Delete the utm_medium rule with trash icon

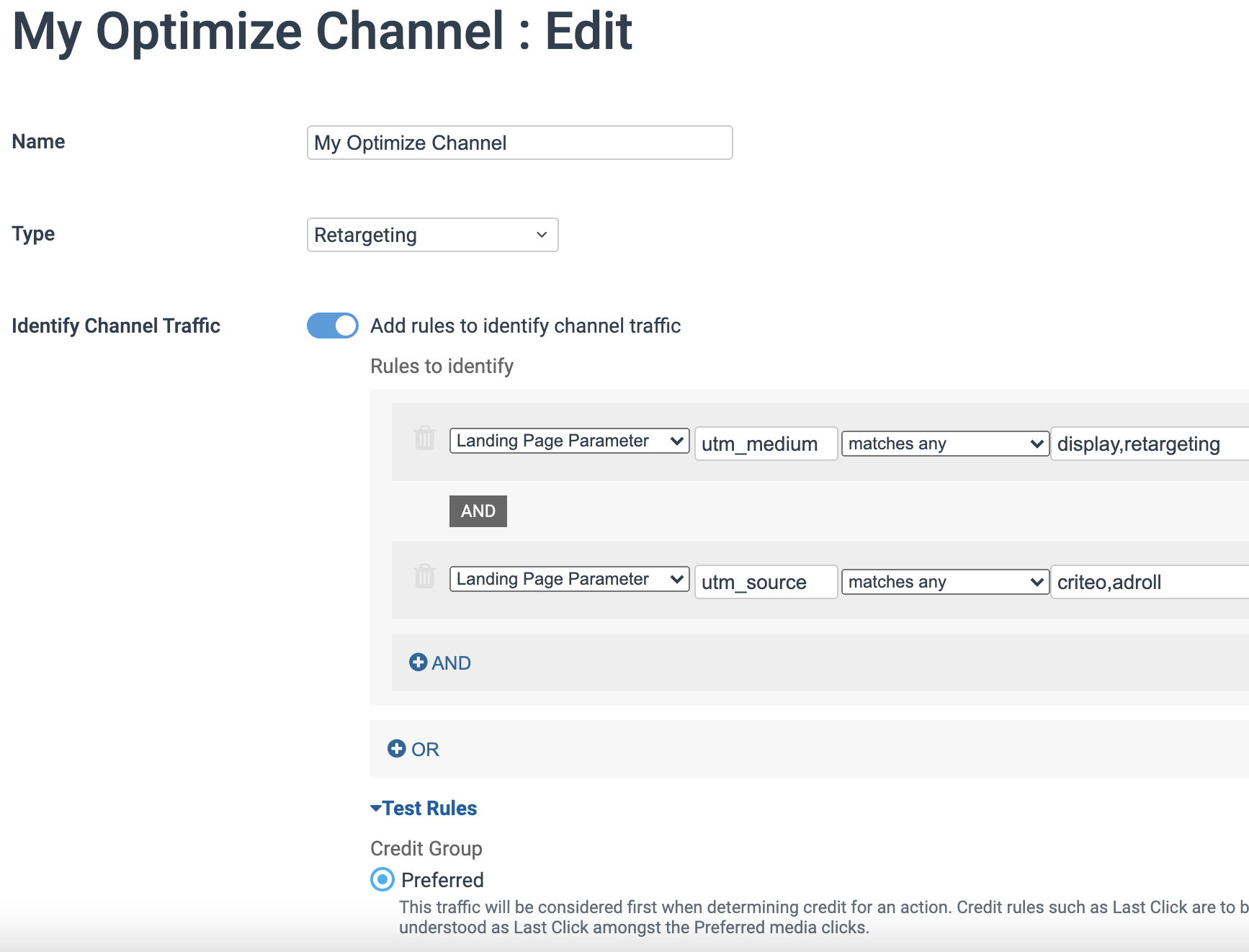pos(425,437)
